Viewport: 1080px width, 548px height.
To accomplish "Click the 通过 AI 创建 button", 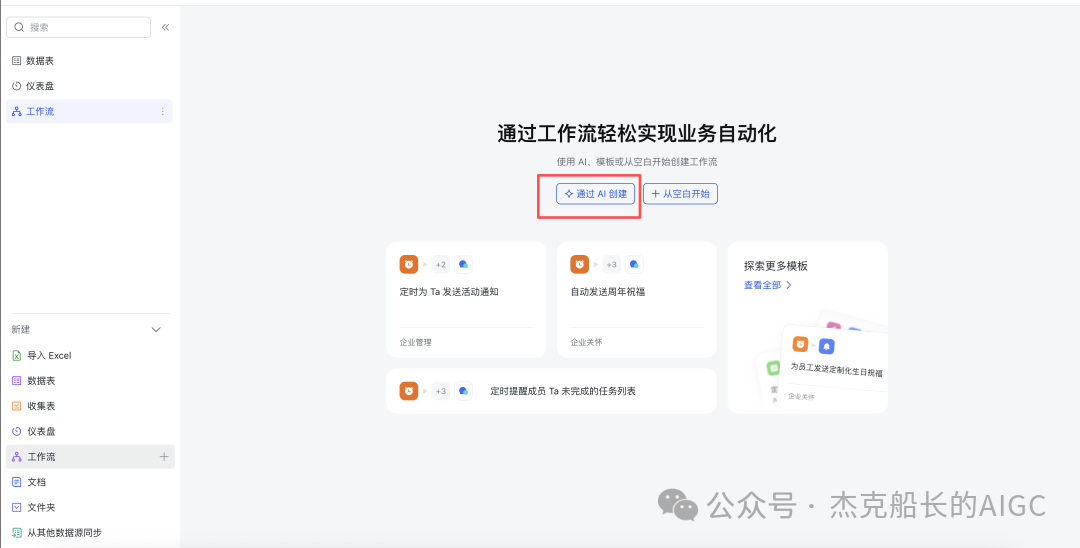I will pos(596,194).
